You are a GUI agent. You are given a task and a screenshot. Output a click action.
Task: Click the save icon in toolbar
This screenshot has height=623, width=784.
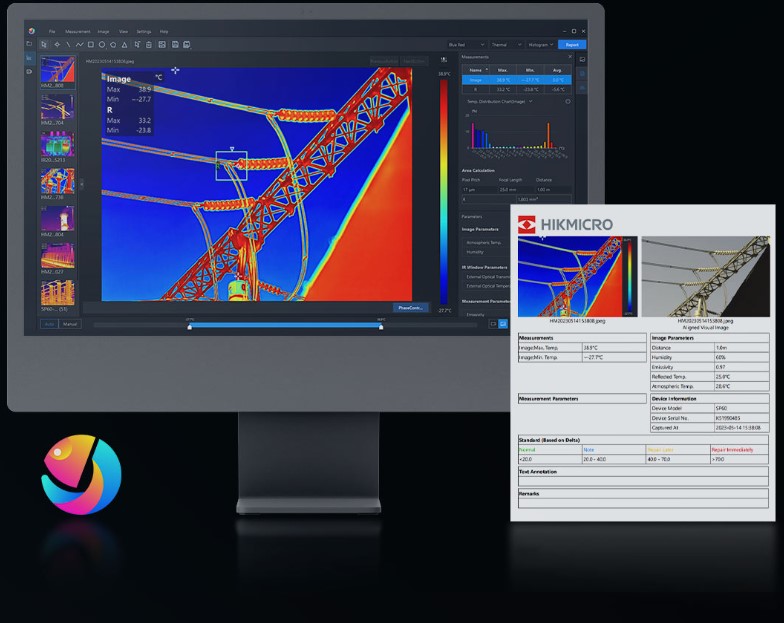175,45
